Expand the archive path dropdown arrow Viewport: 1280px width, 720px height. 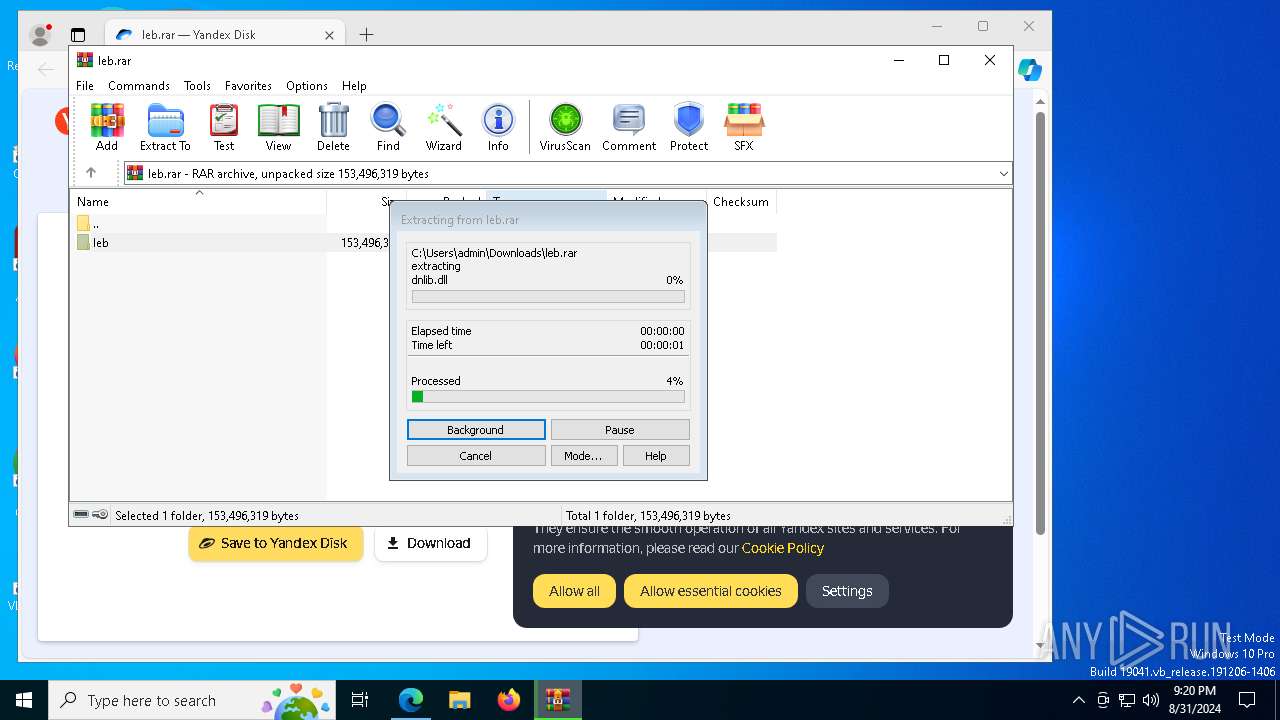(1003, 173)
